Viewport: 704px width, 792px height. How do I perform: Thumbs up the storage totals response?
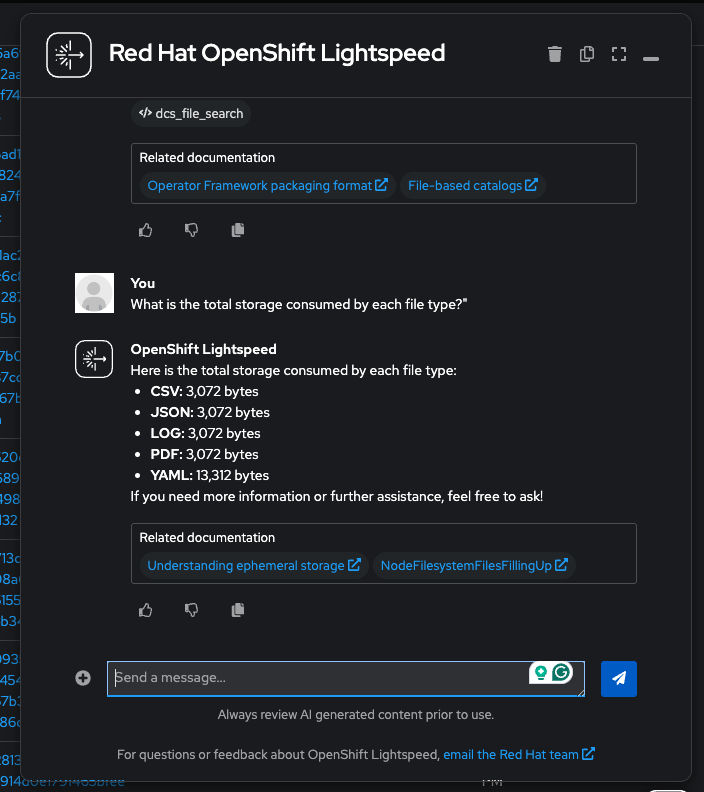point(145,610)
